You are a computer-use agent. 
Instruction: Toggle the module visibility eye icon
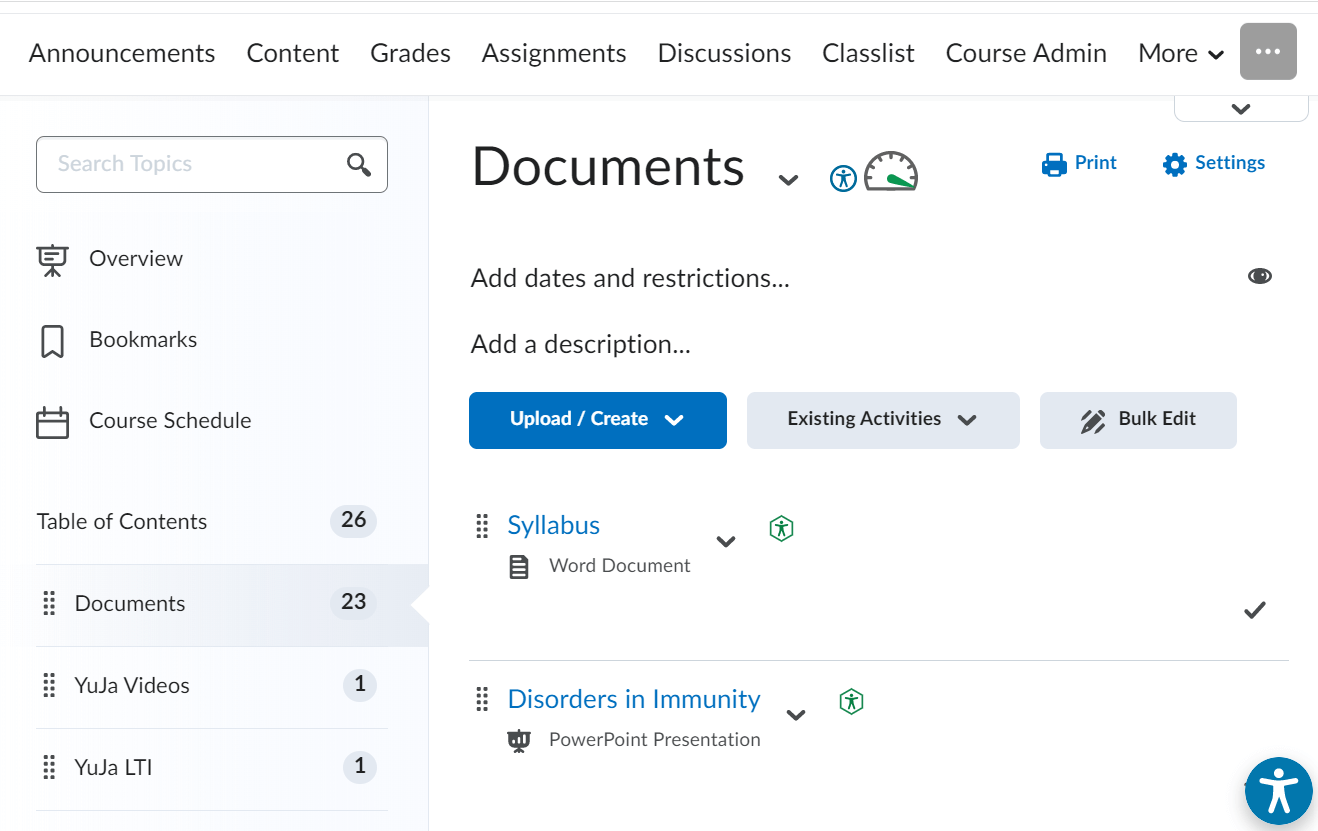coord(1260,276)
